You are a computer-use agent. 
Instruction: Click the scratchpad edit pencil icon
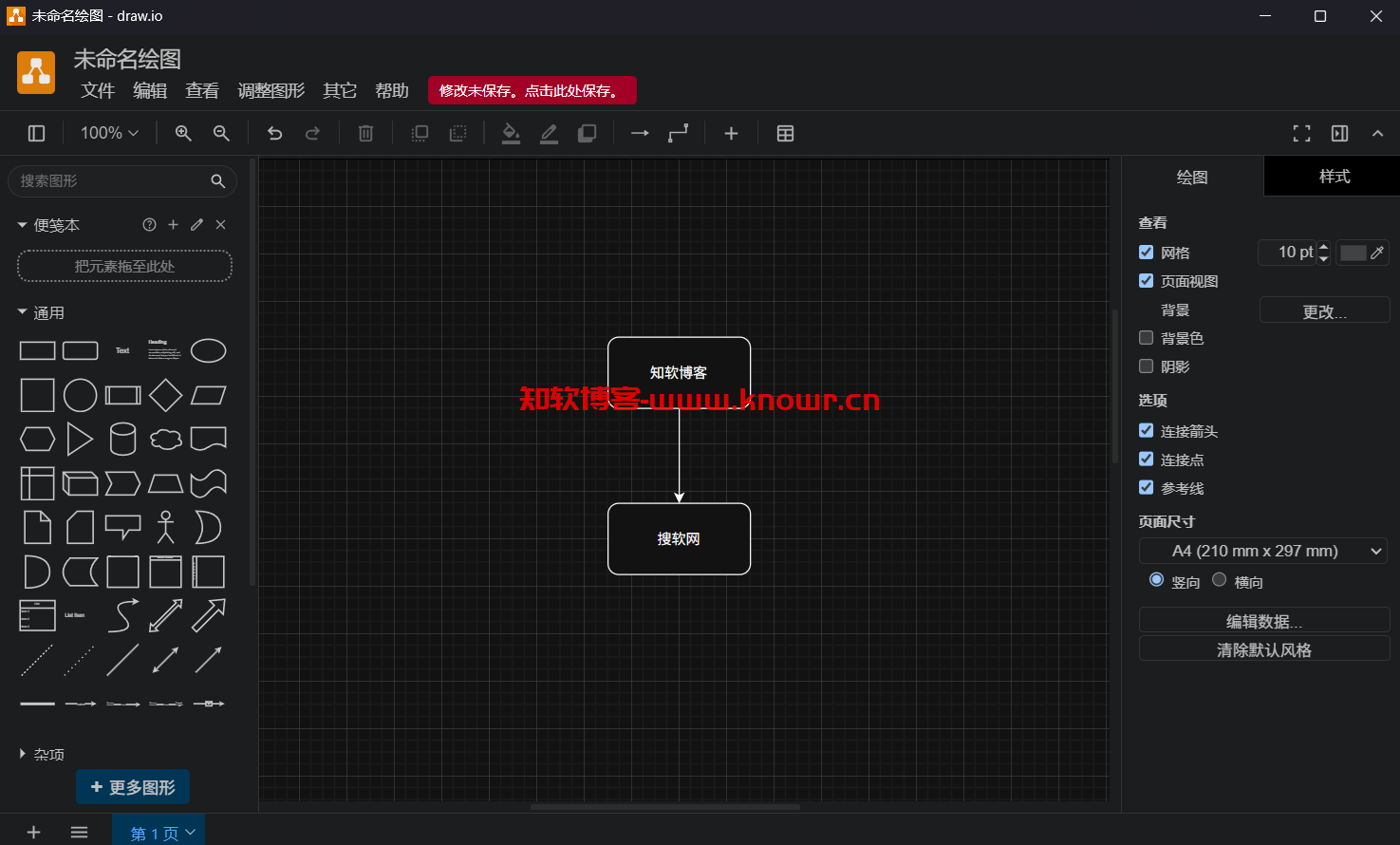pyautogui.click(x=196, y=225)
